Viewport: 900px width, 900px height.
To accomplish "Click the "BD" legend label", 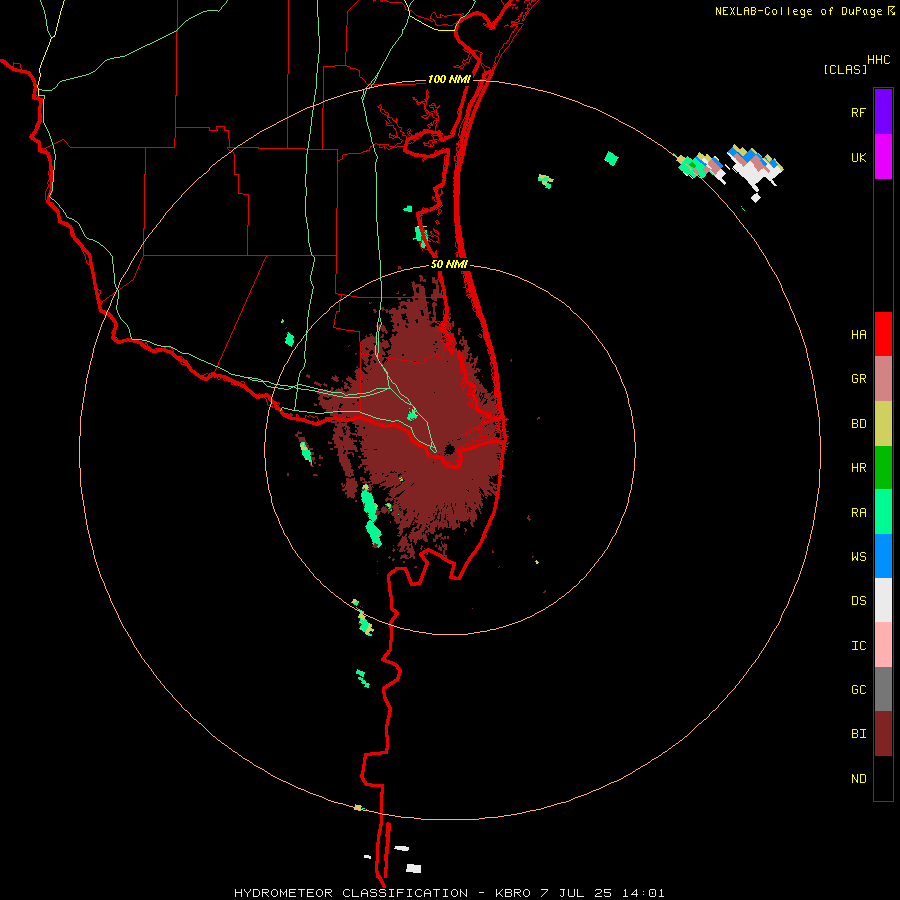I will (858, 424).
